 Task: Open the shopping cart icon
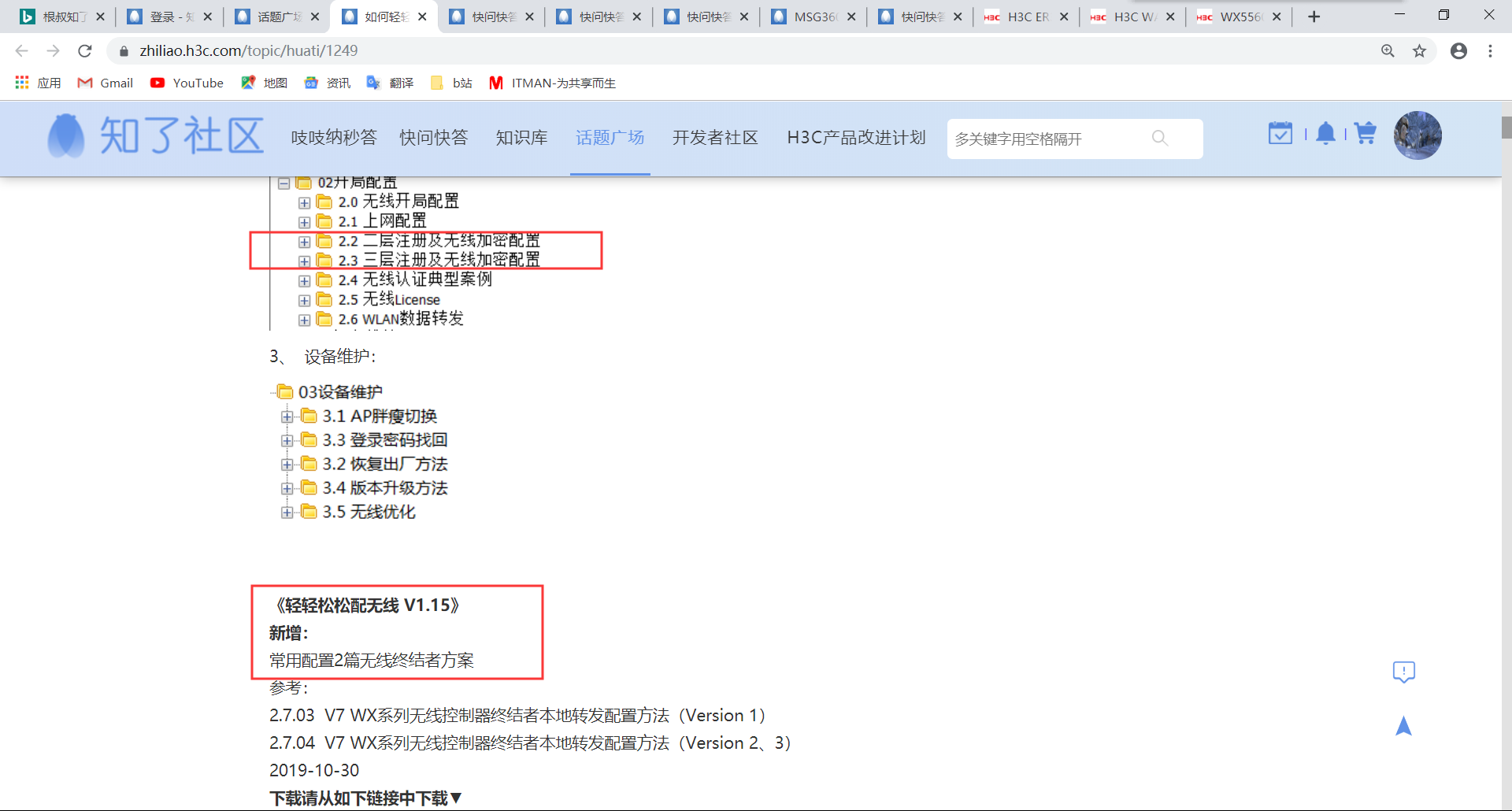[1365, 133]
